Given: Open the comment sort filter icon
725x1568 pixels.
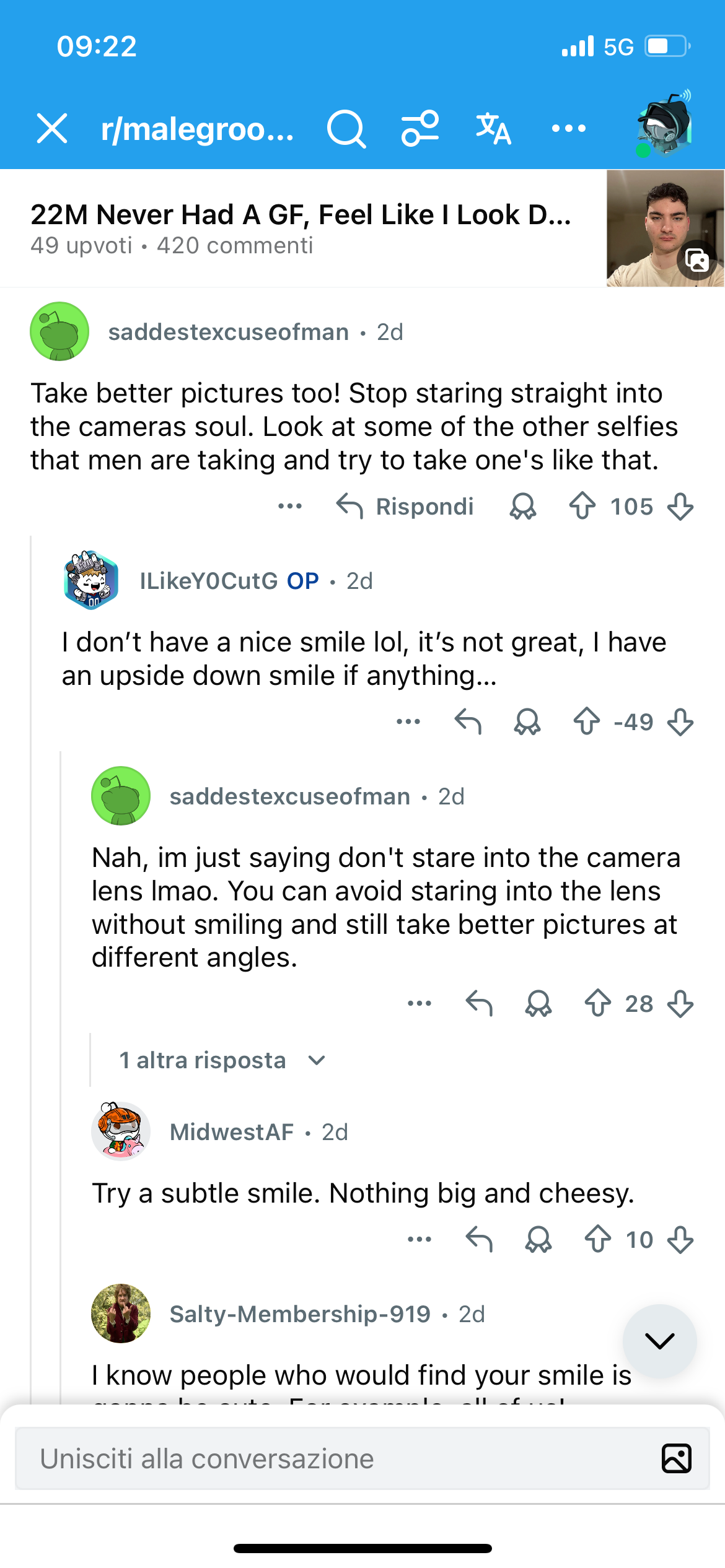Looking at the screenshot, I should (x=420, y=129).
